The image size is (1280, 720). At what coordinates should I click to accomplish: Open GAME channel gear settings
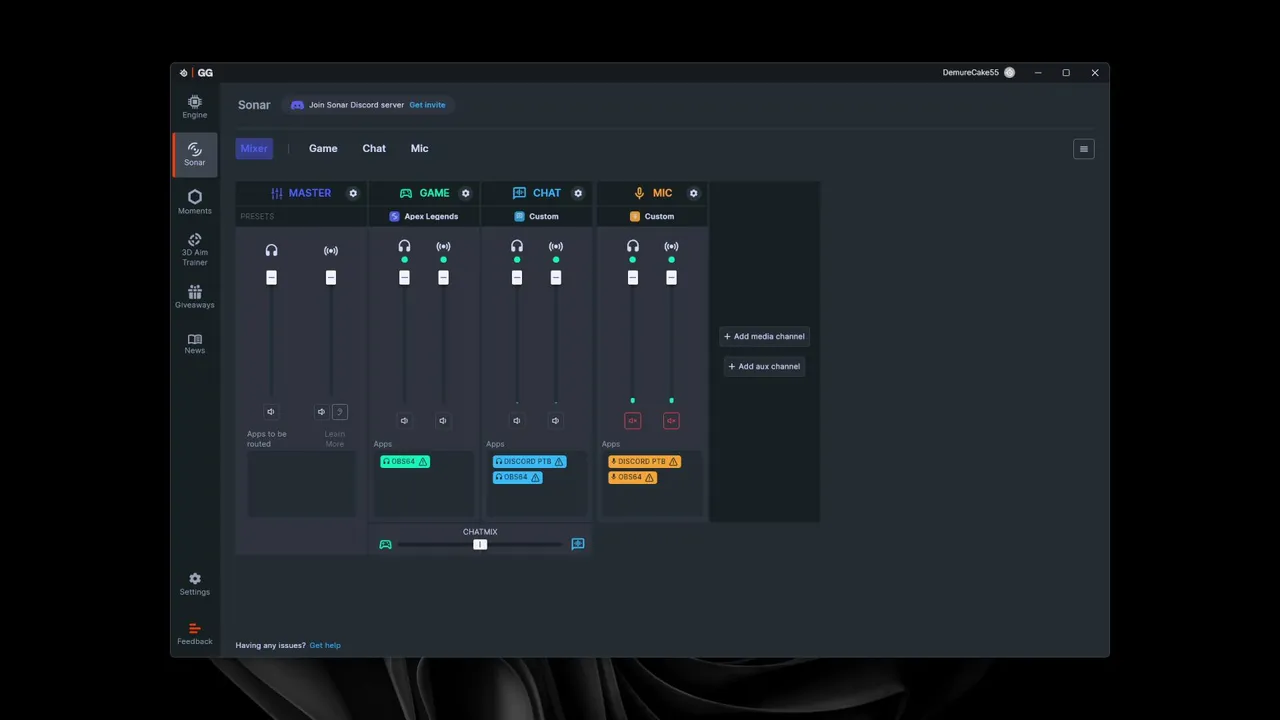[x=465, y=193]
